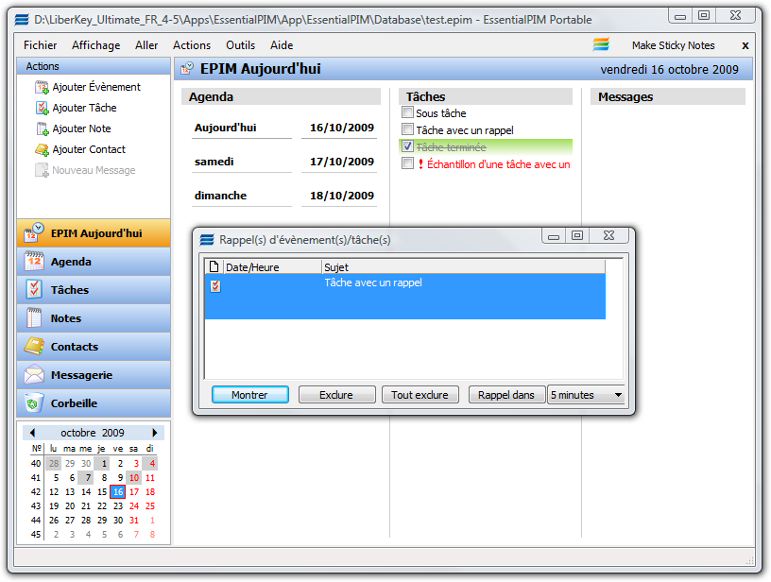Click the Notes notepad icon in sidebar
This screenshot has height=582, width=771.
[34, 318]
